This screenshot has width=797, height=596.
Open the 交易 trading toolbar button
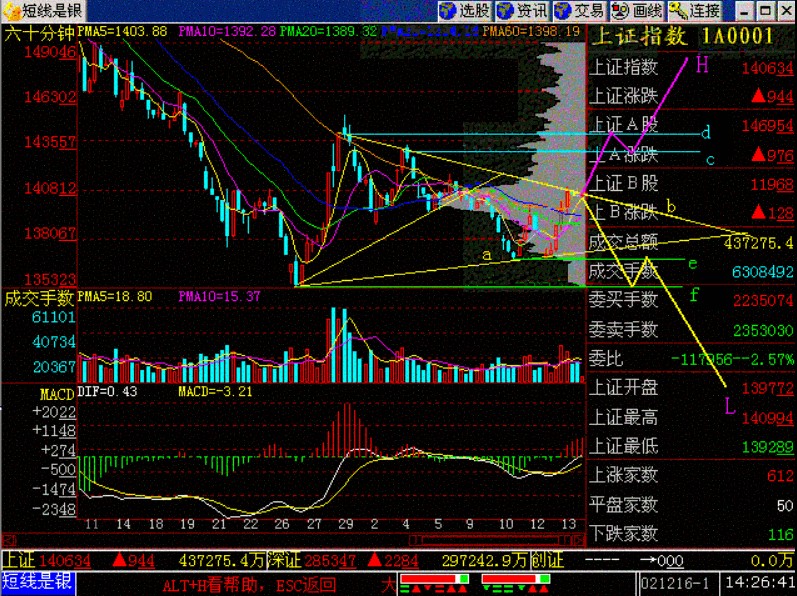coord(580,10)
